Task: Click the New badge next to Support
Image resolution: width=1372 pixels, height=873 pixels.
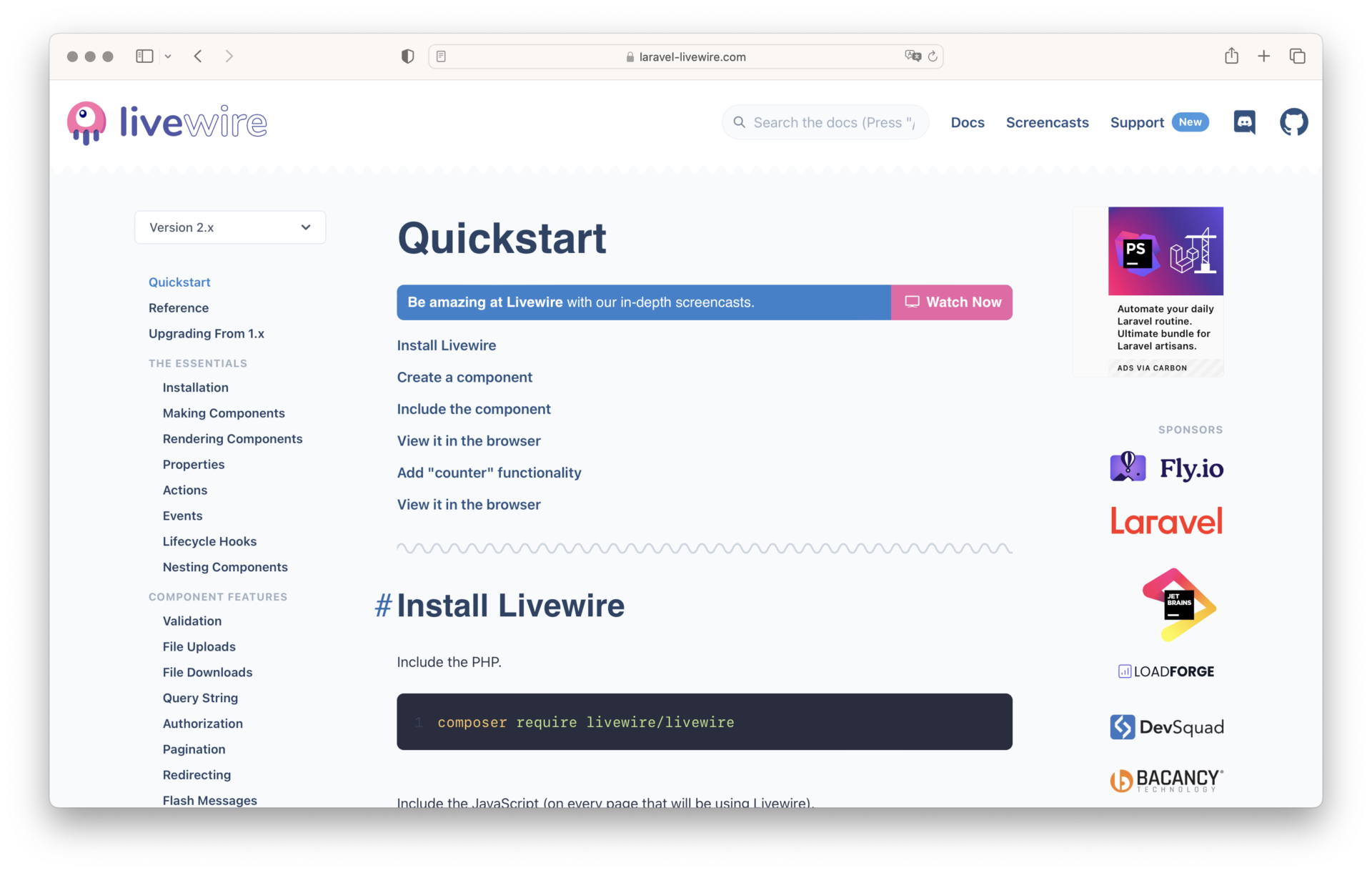Action: (1190, 122)
